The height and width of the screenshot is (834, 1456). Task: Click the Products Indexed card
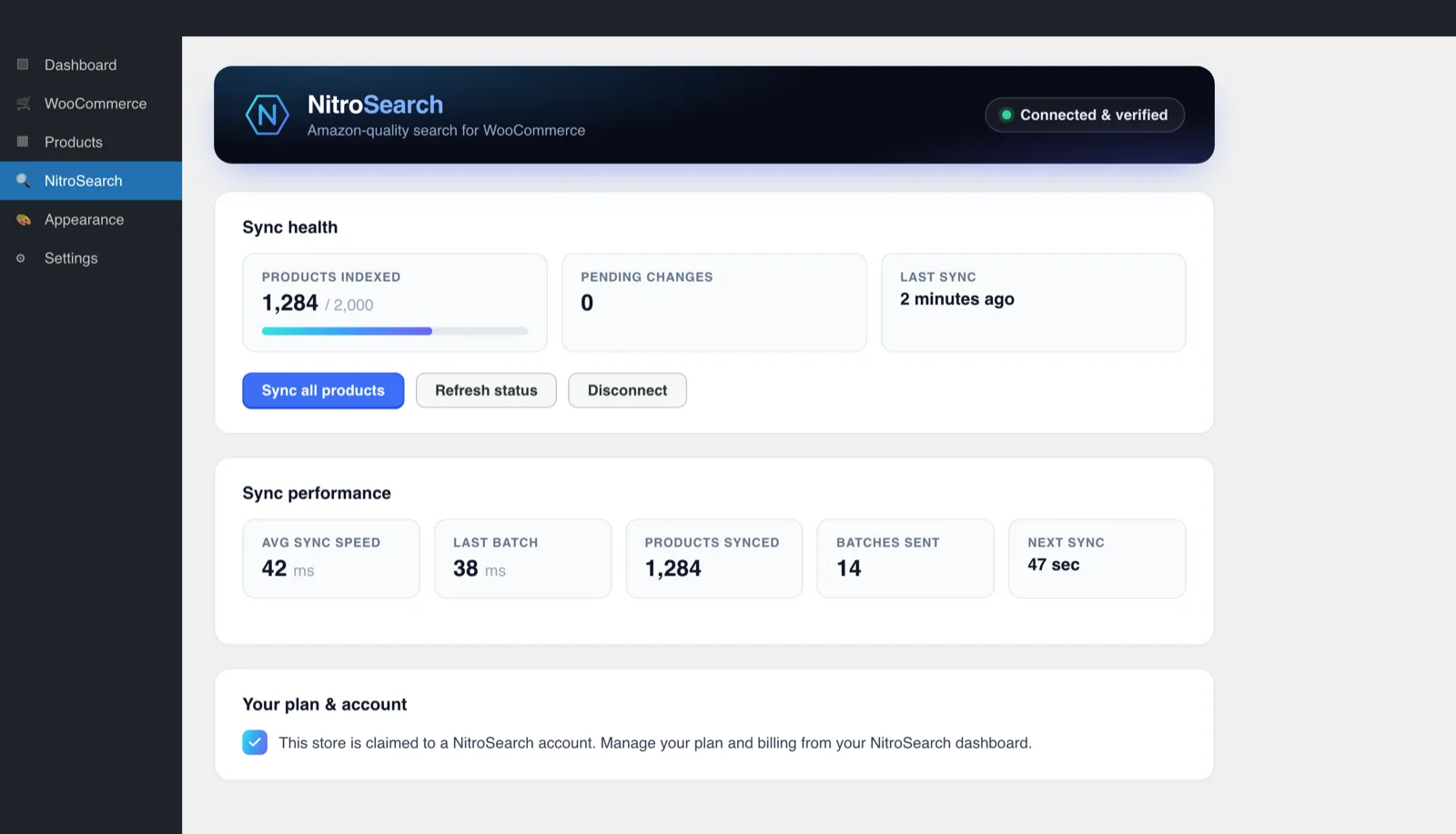pos(395,302)
